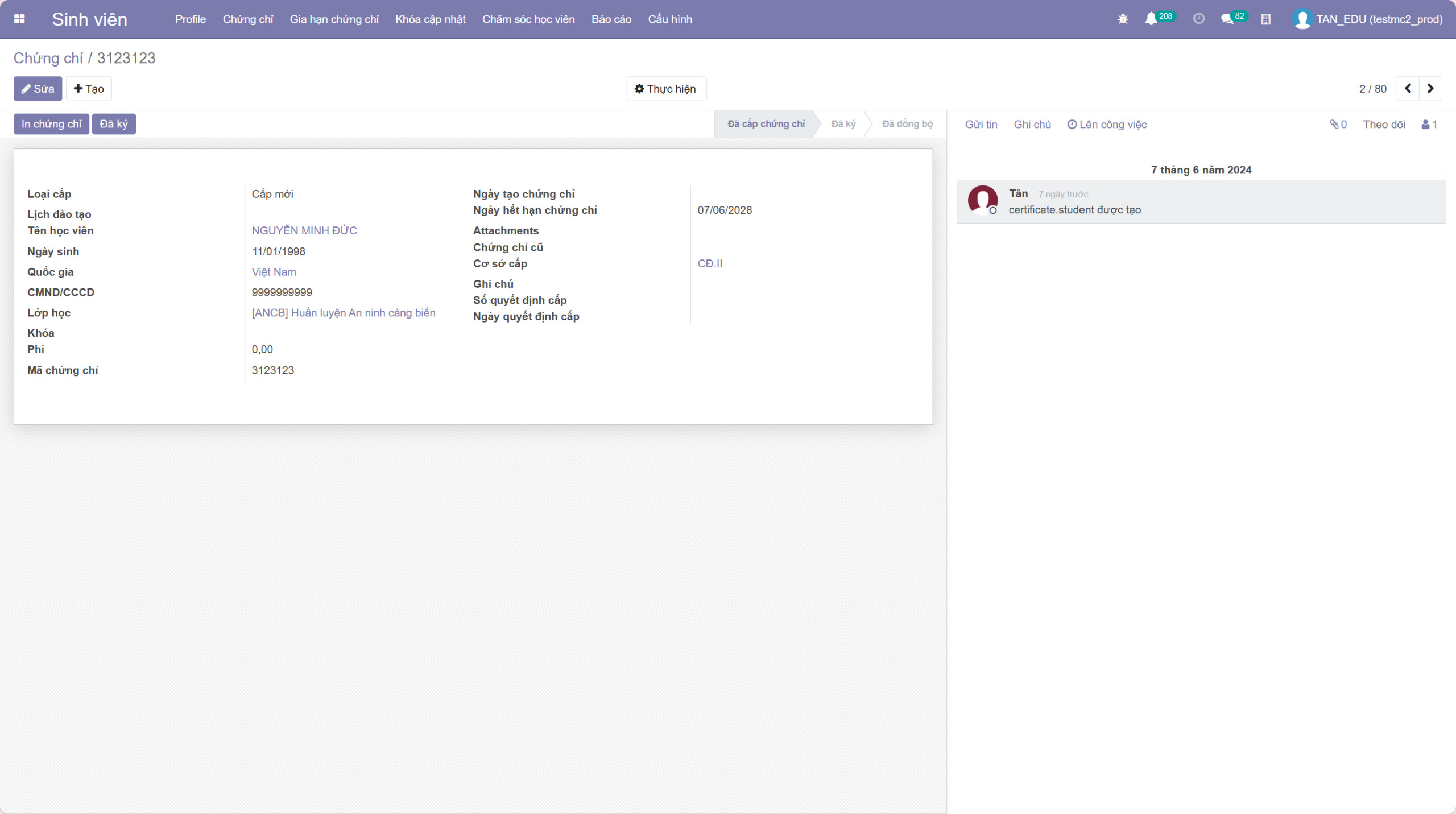
Task: Go to previous record arrow
Action: [x=1408, y=89]
